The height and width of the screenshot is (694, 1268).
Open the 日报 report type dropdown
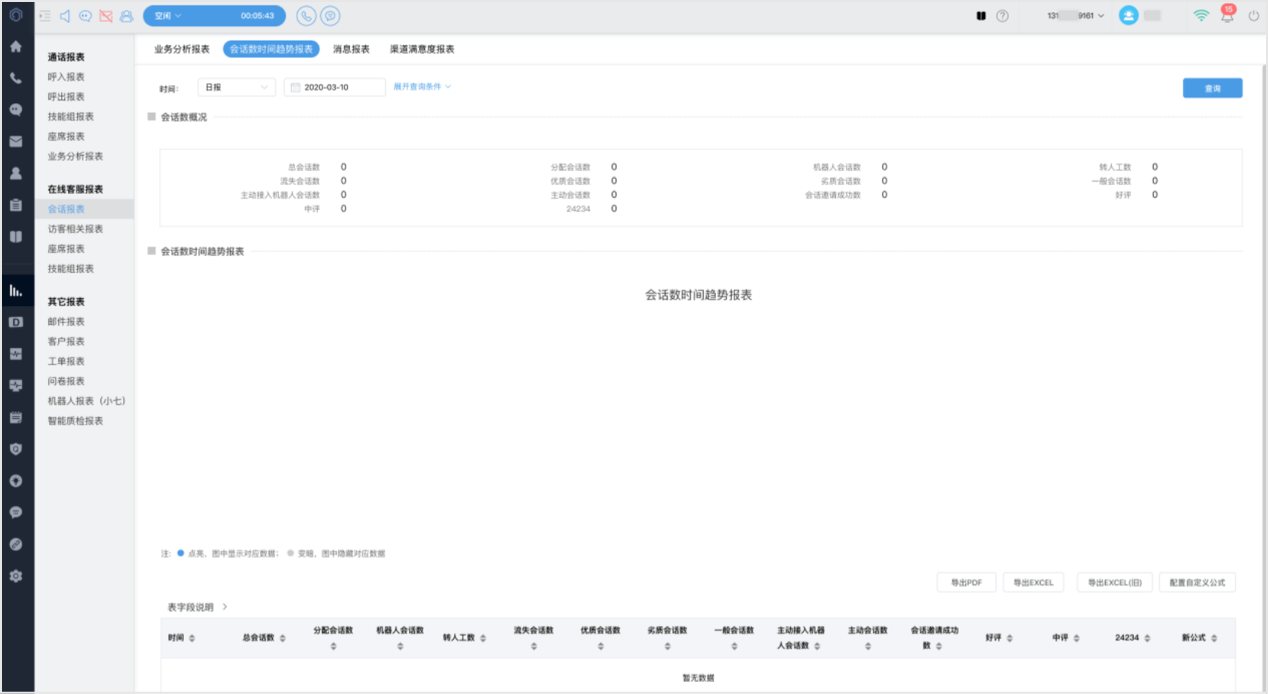point(237,87)
